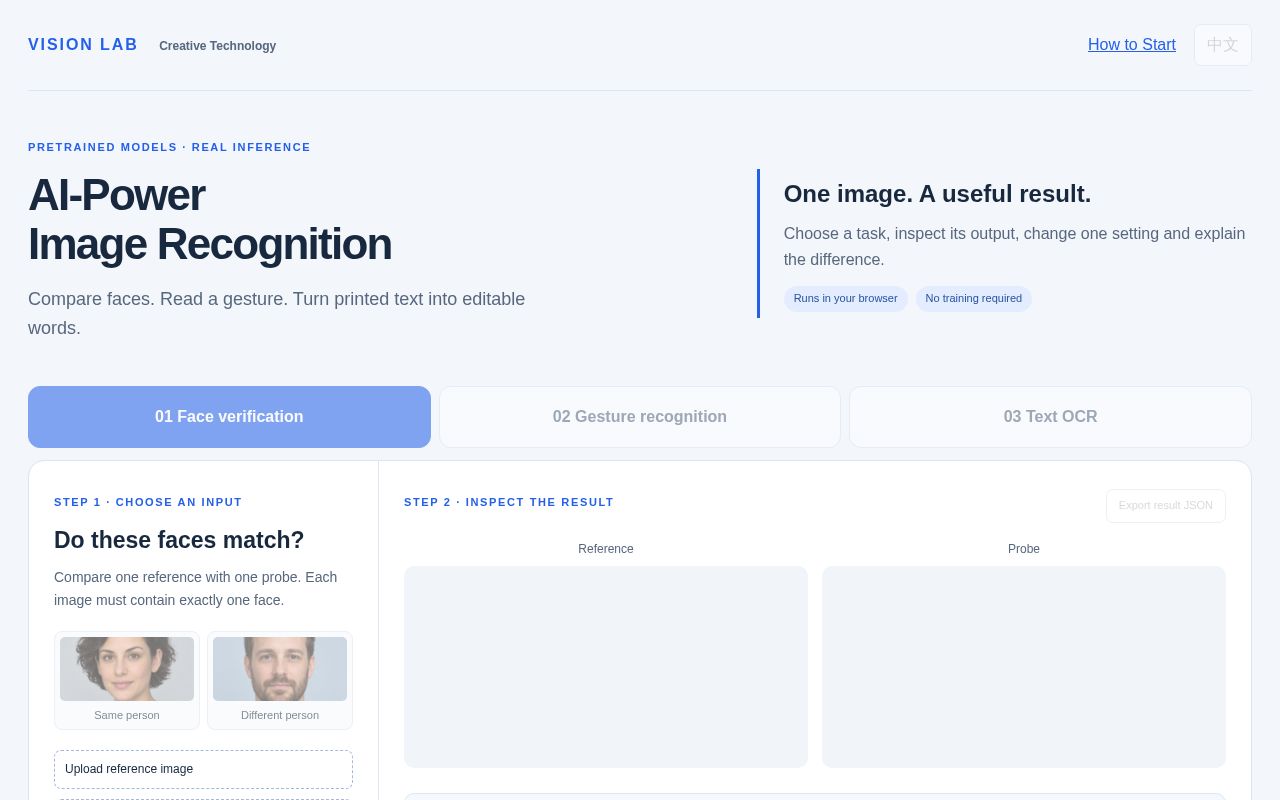
Task: Click the PRETRAINED MODELS · REAL INFERENCE label
Action: (169, 147)
